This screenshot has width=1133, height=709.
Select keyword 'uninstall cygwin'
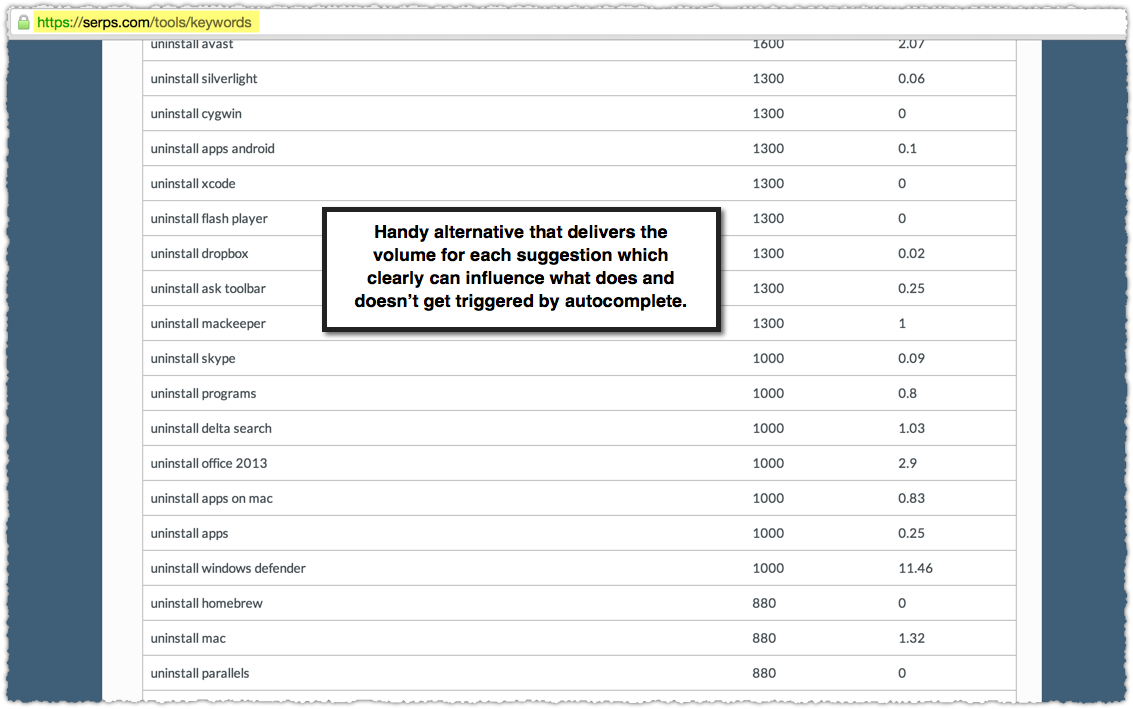point(196,114)
